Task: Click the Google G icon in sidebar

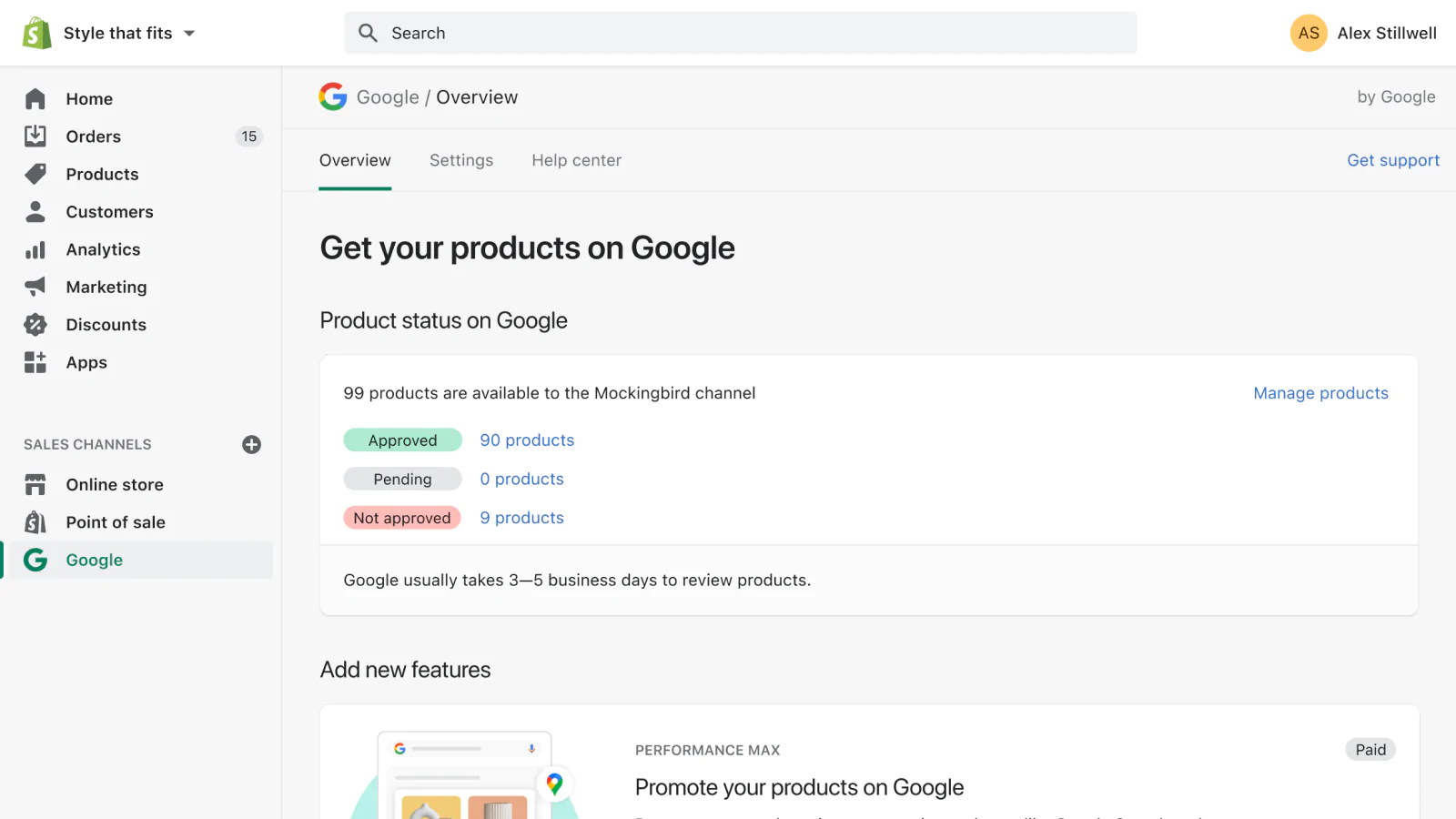Action: 35,560
